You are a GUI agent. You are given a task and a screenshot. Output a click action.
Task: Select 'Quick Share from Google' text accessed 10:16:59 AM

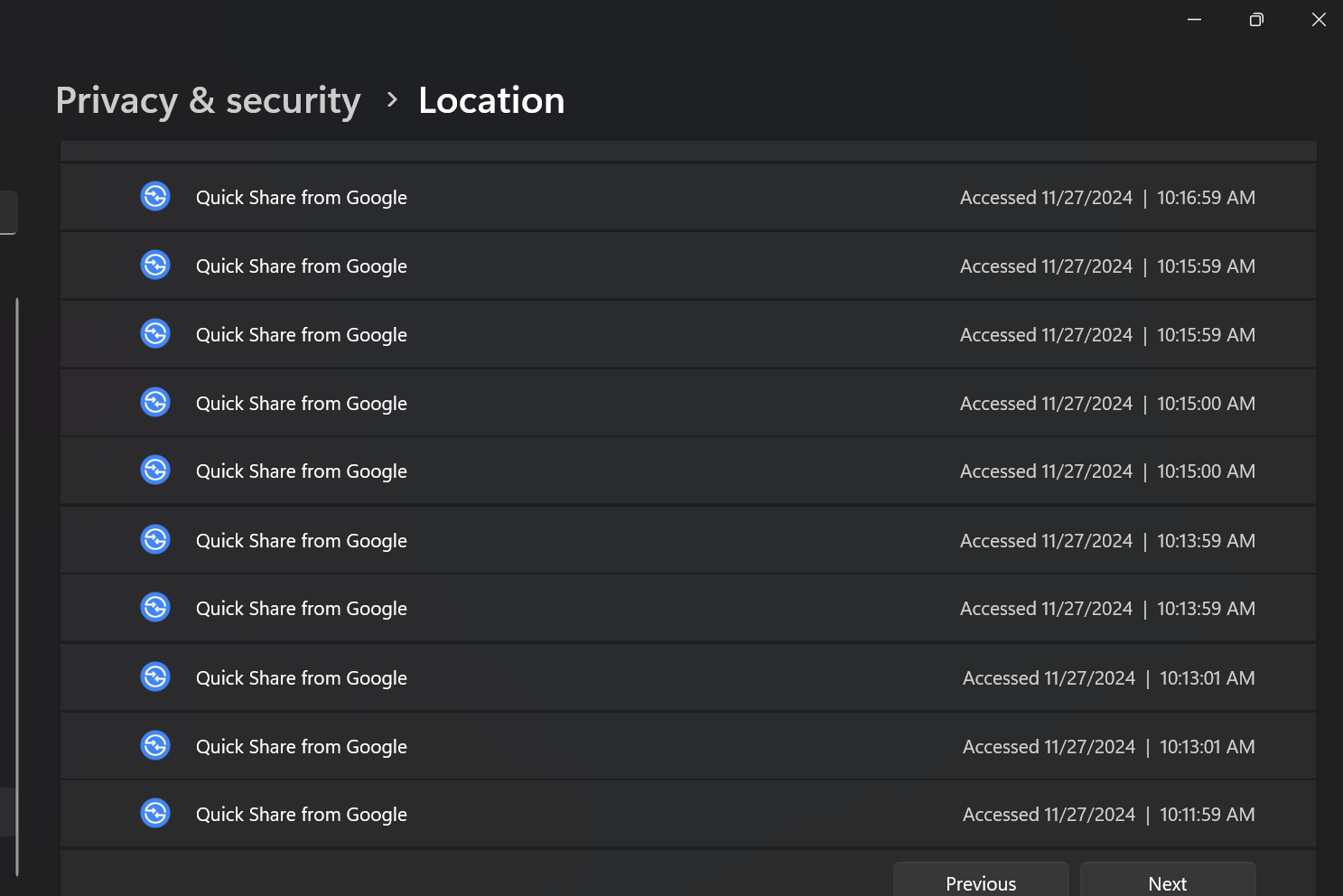point(302,198)
